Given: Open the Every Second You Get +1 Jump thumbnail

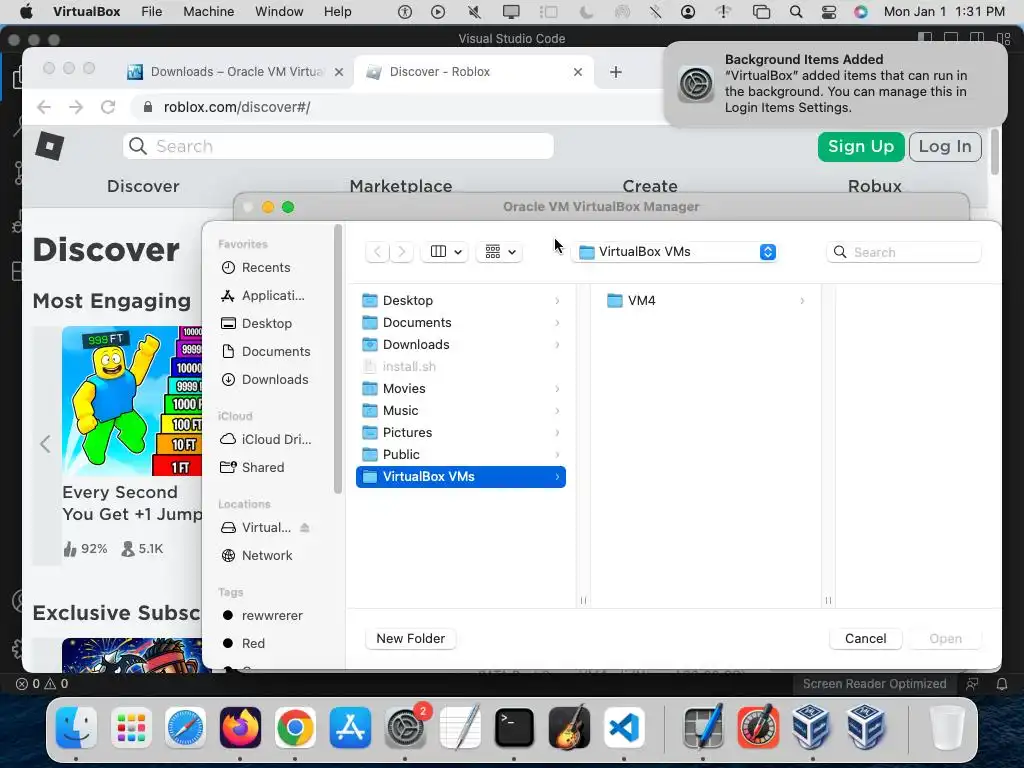Looking at the screenshot, I should [132, 401].
